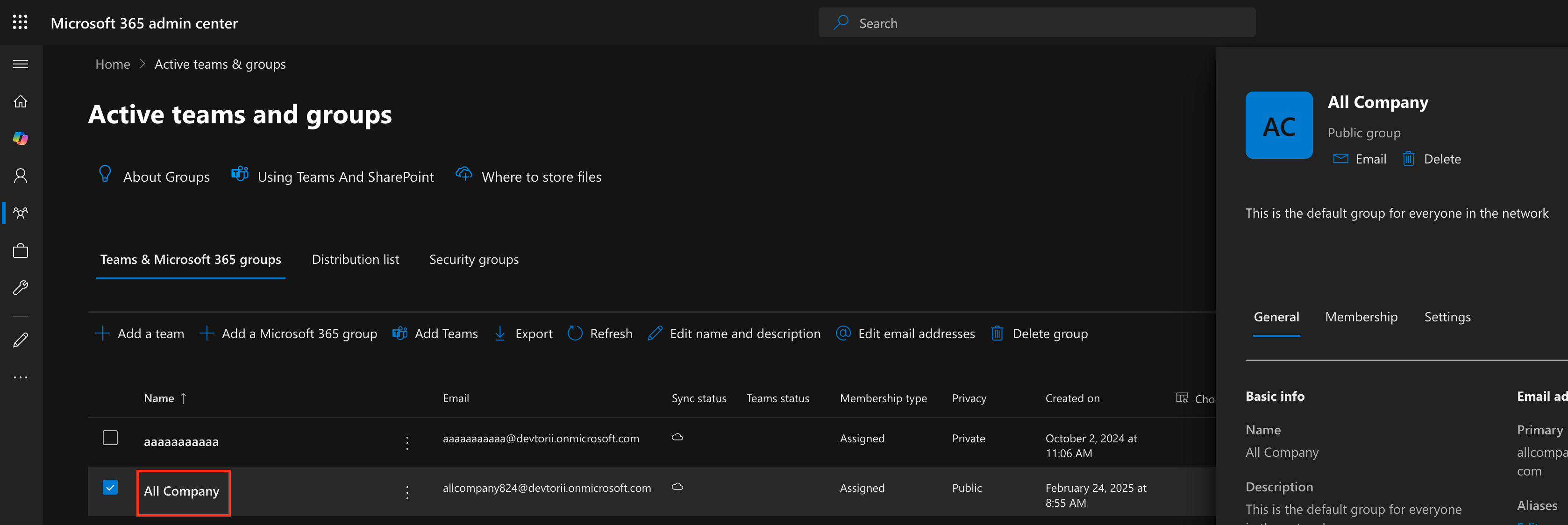Switch to the Distribution list tab
Screen dimensions: 1568x525
(356, 260)
